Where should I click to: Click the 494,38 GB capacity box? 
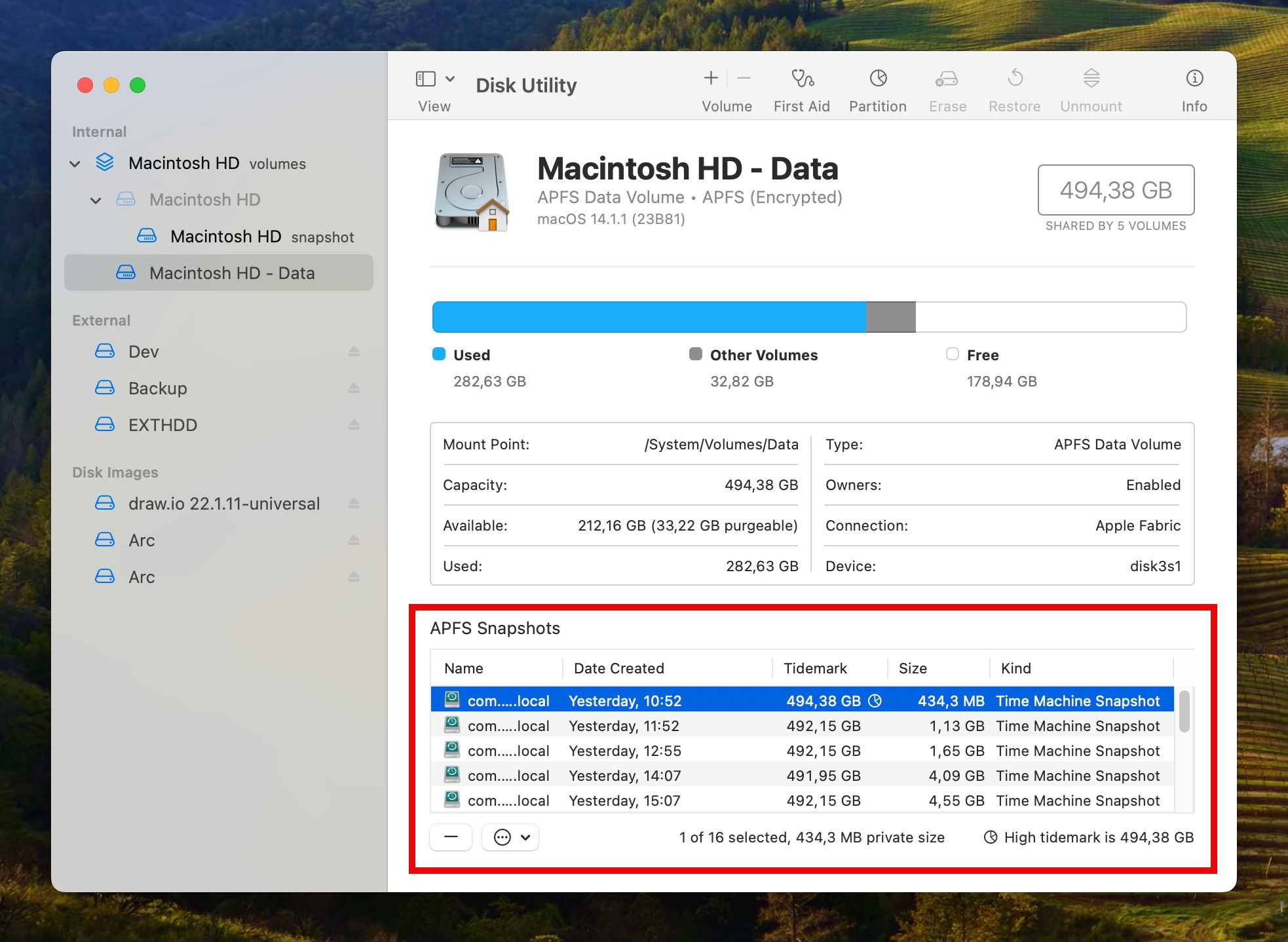click(x=1116, y=190)
